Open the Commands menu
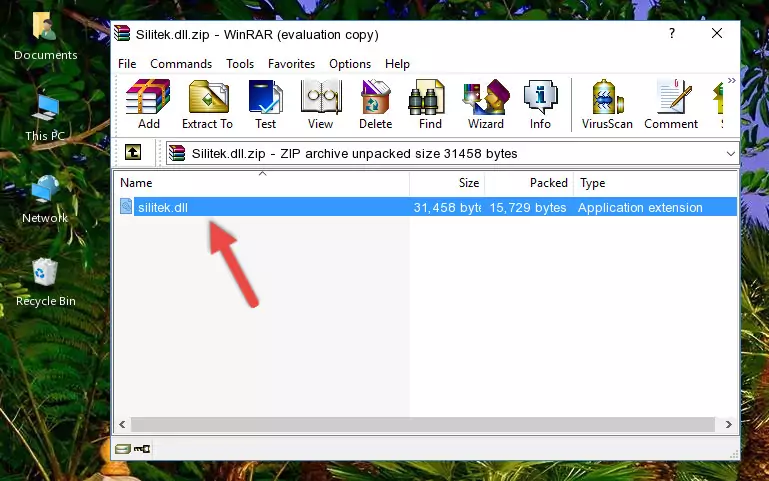This screenshot has width=769, height=481. coord(181,64)
